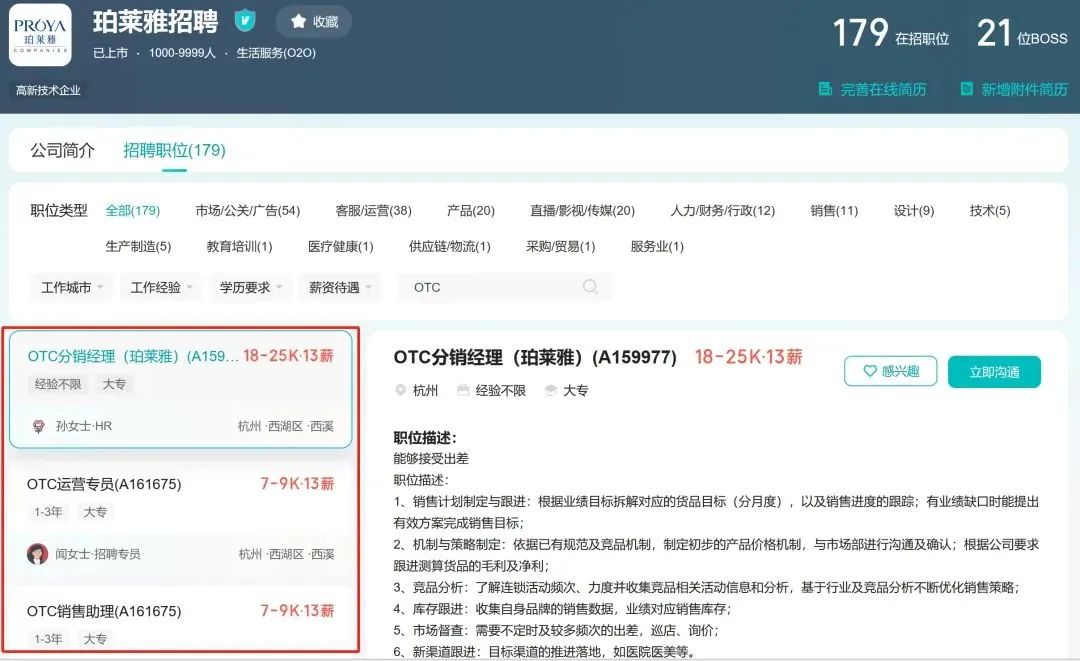The image size is (1080, 661).
Task: Filter by 采购/贸易(1)
Action: click(560, 246)
